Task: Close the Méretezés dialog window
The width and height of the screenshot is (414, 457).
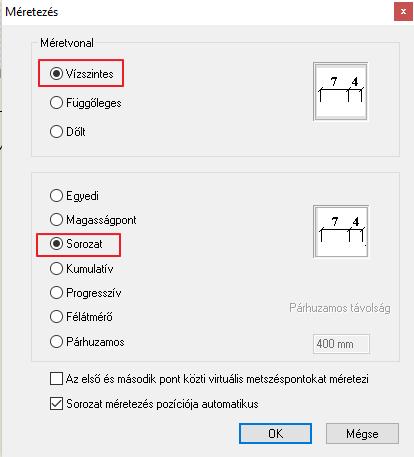Action: (x=403, y=12)
